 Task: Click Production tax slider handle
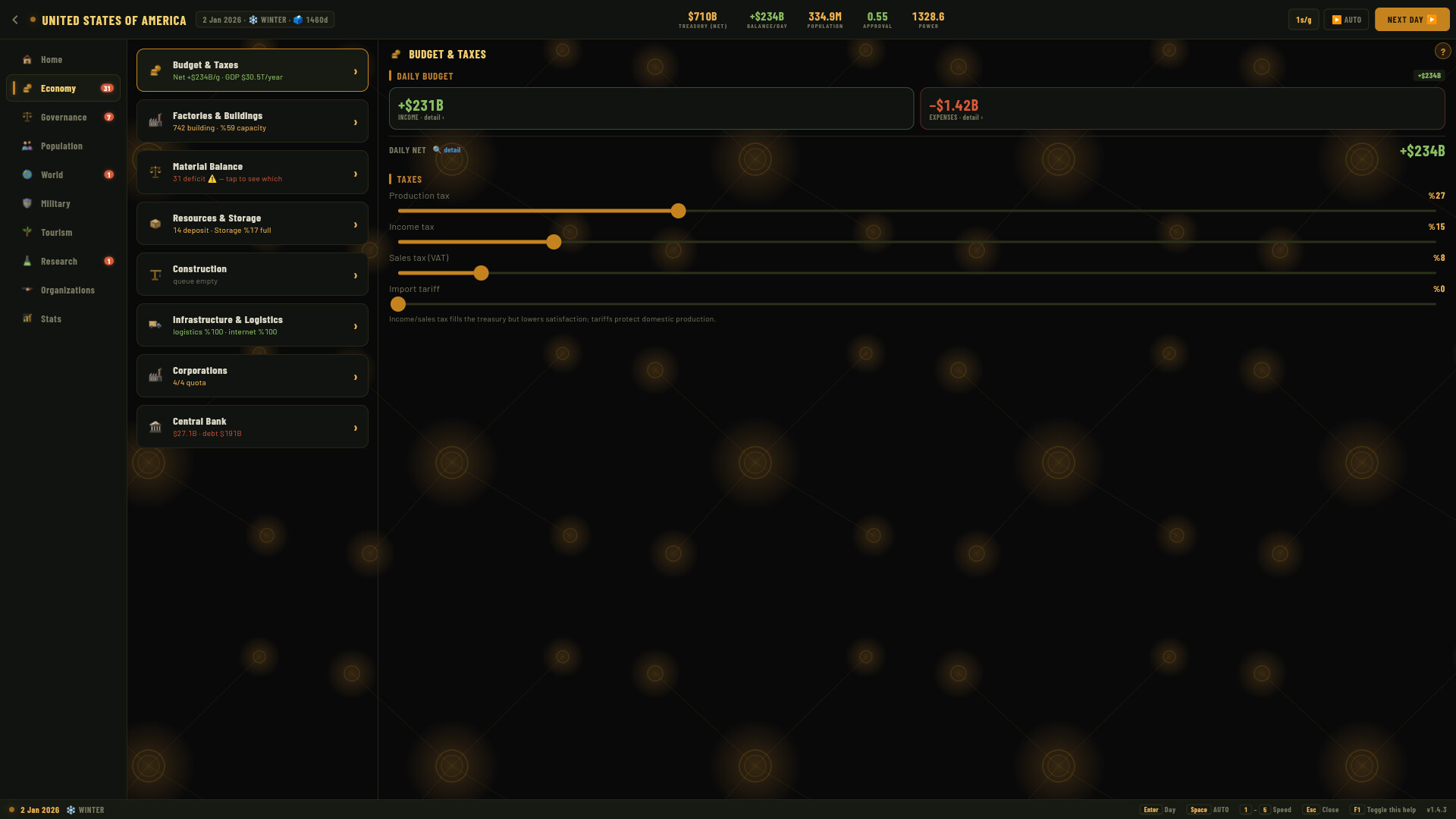tap(679, 211)
